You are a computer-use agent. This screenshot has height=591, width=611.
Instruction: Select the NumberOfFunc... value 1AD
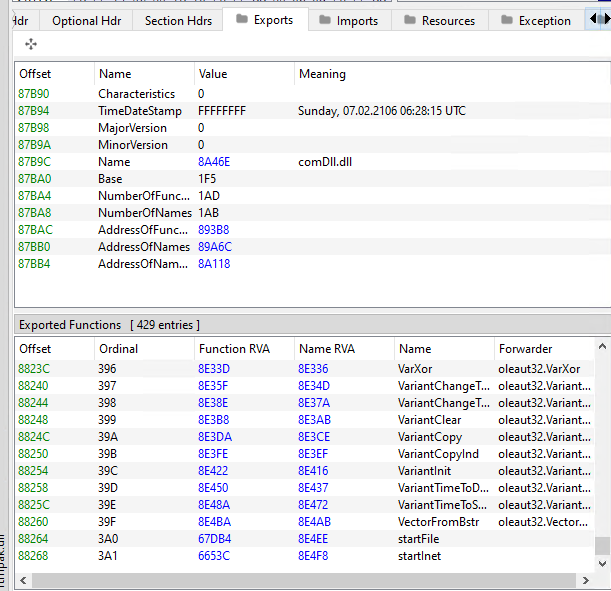tap(209, 196)
